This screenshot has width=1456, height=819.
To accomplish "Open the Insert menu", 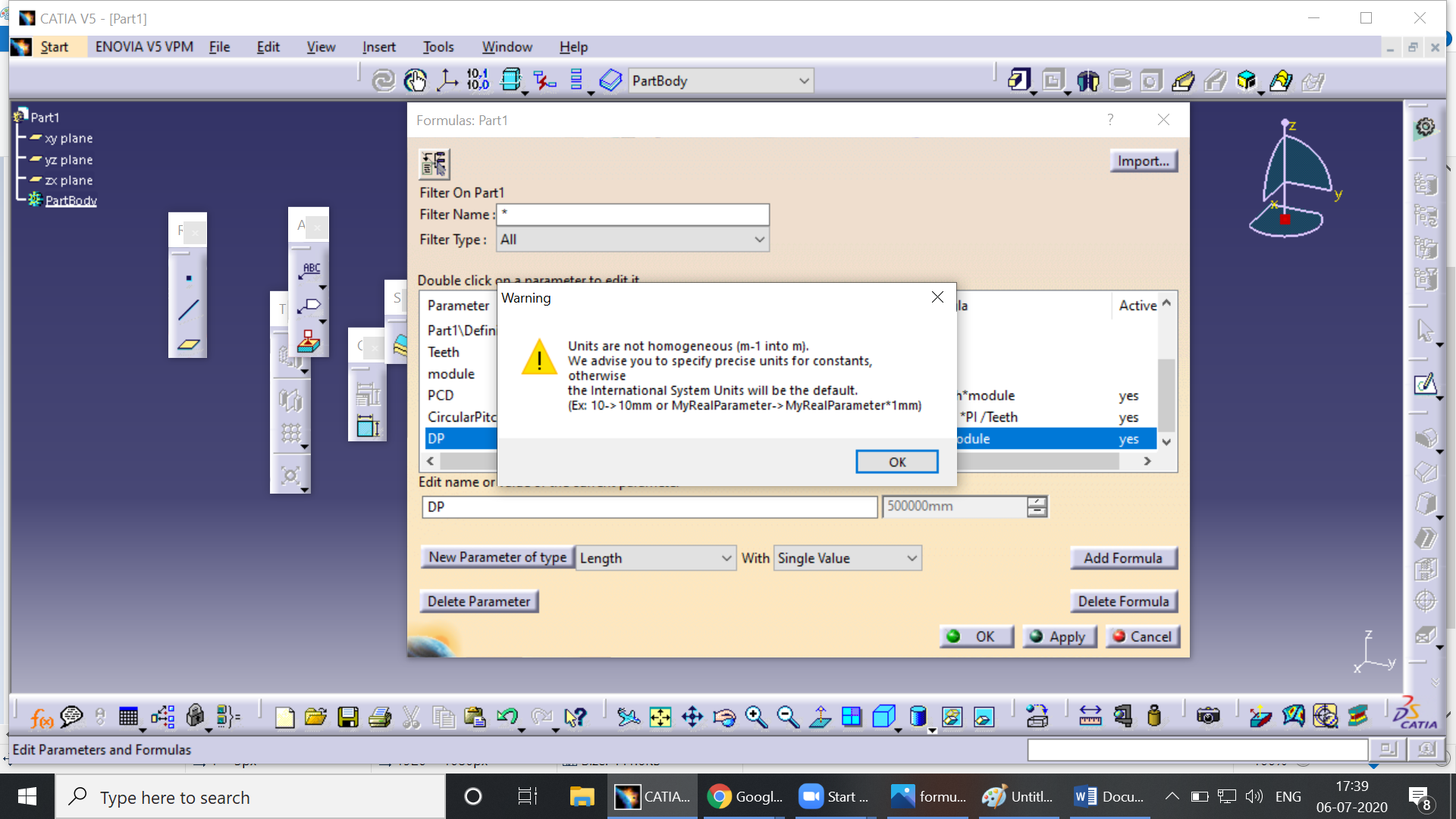I will [x=378, y=47].
